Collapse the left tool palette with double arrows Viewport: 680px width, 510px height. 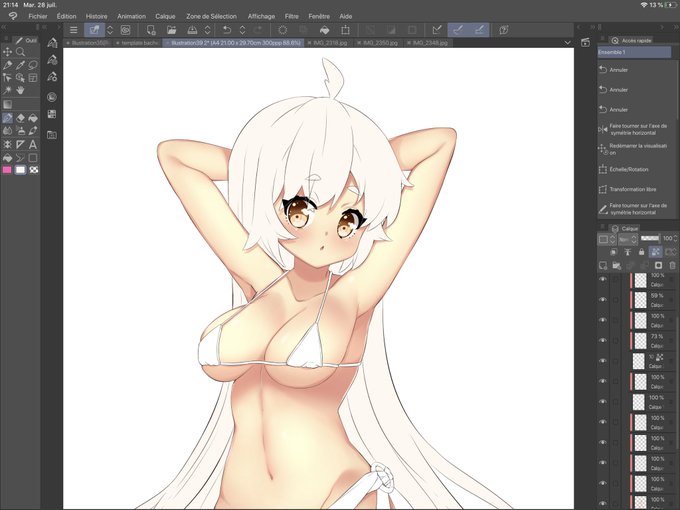[3, 27]
